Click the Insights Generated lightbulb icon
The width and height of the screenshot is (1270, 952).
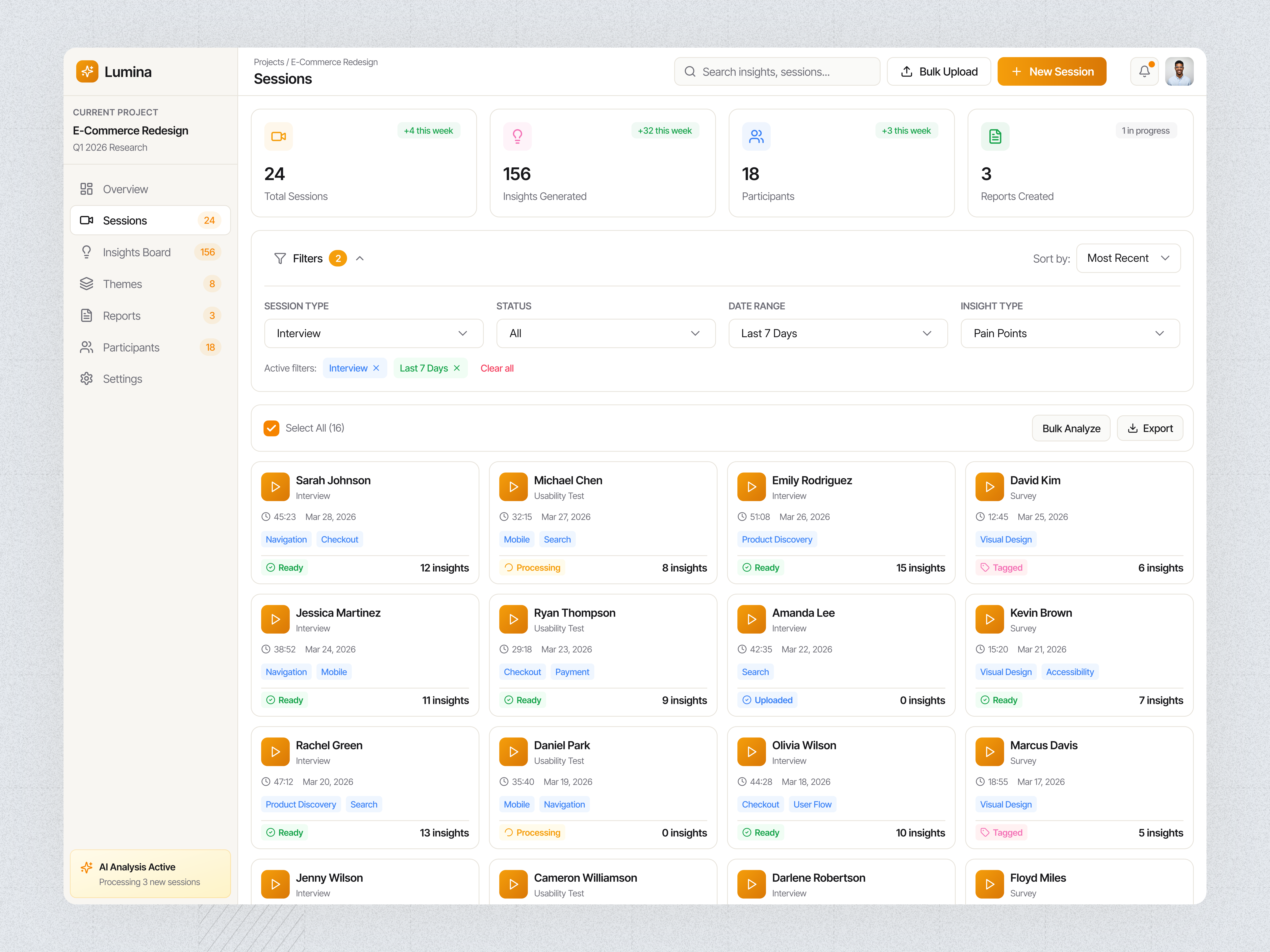pyautogui.click(x=517, y=137)
